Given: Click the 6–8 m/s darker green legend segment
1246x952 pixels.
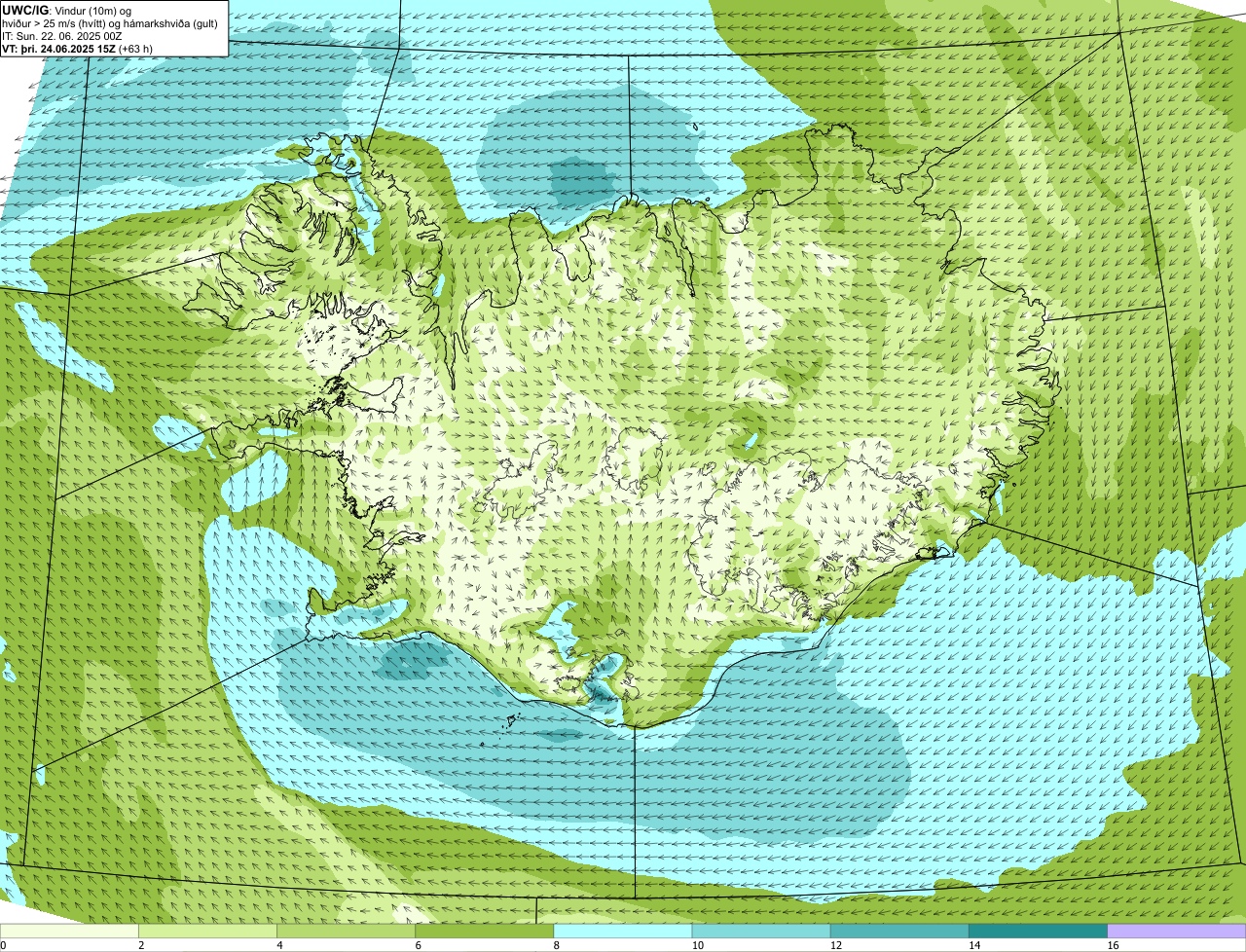Looking at the screenshot, I should pos(485,931).
